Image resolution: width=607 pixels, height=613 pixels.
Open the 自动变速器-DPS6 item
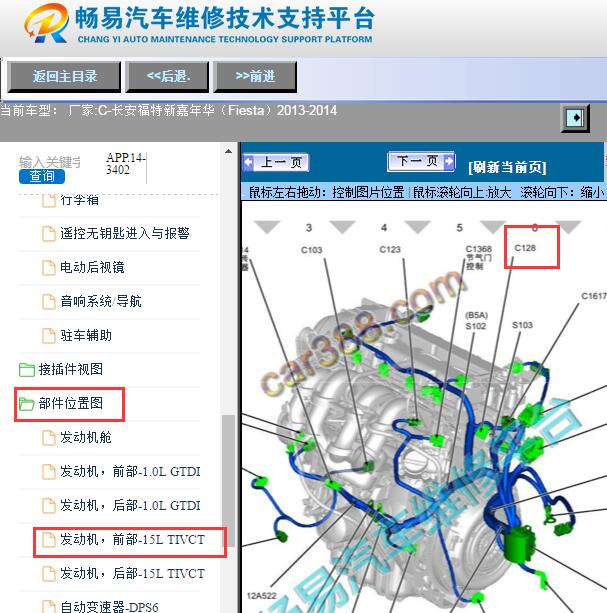point(109,605)
